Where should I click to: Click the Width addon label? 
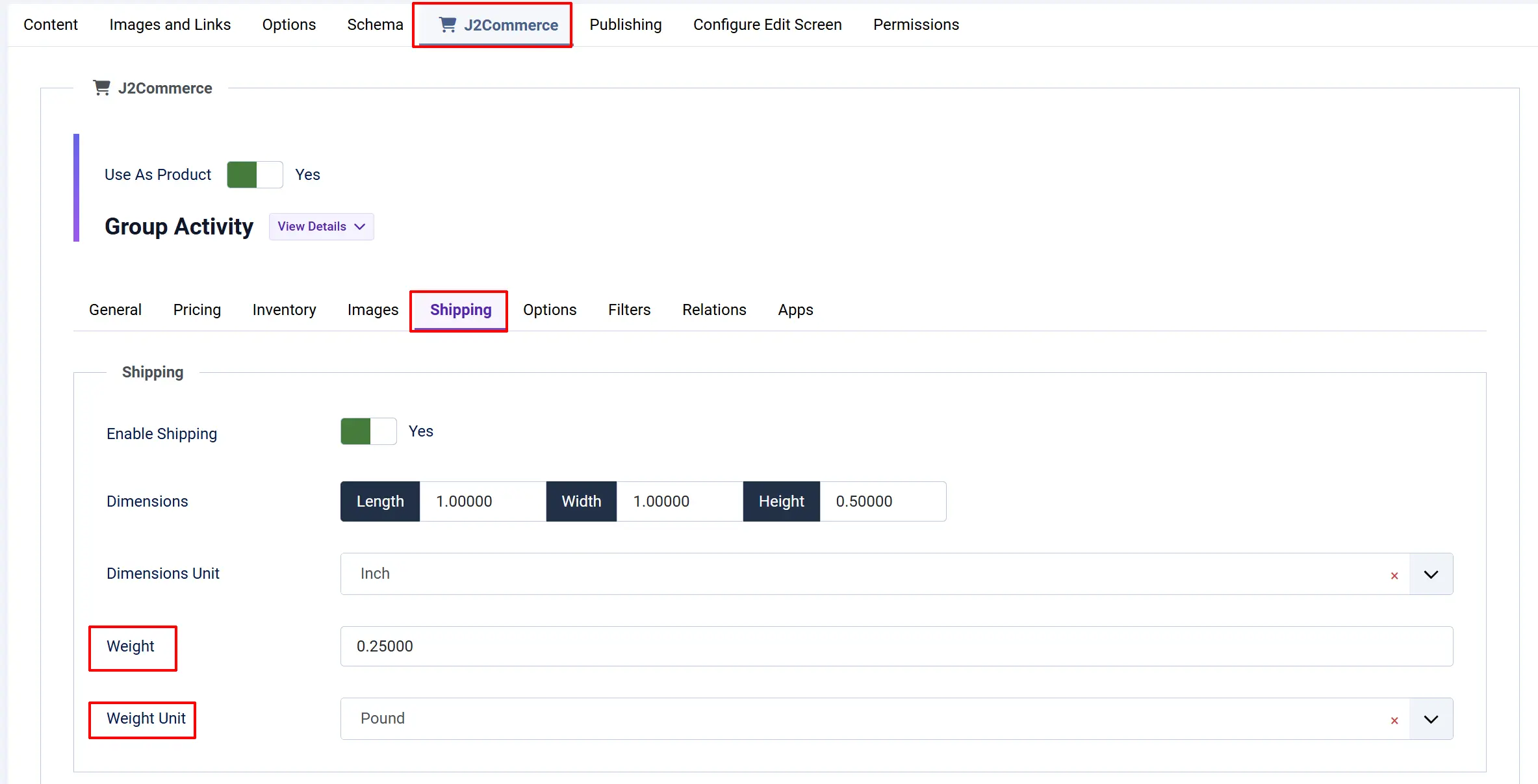pyautogui.click(x=582, y=501)
